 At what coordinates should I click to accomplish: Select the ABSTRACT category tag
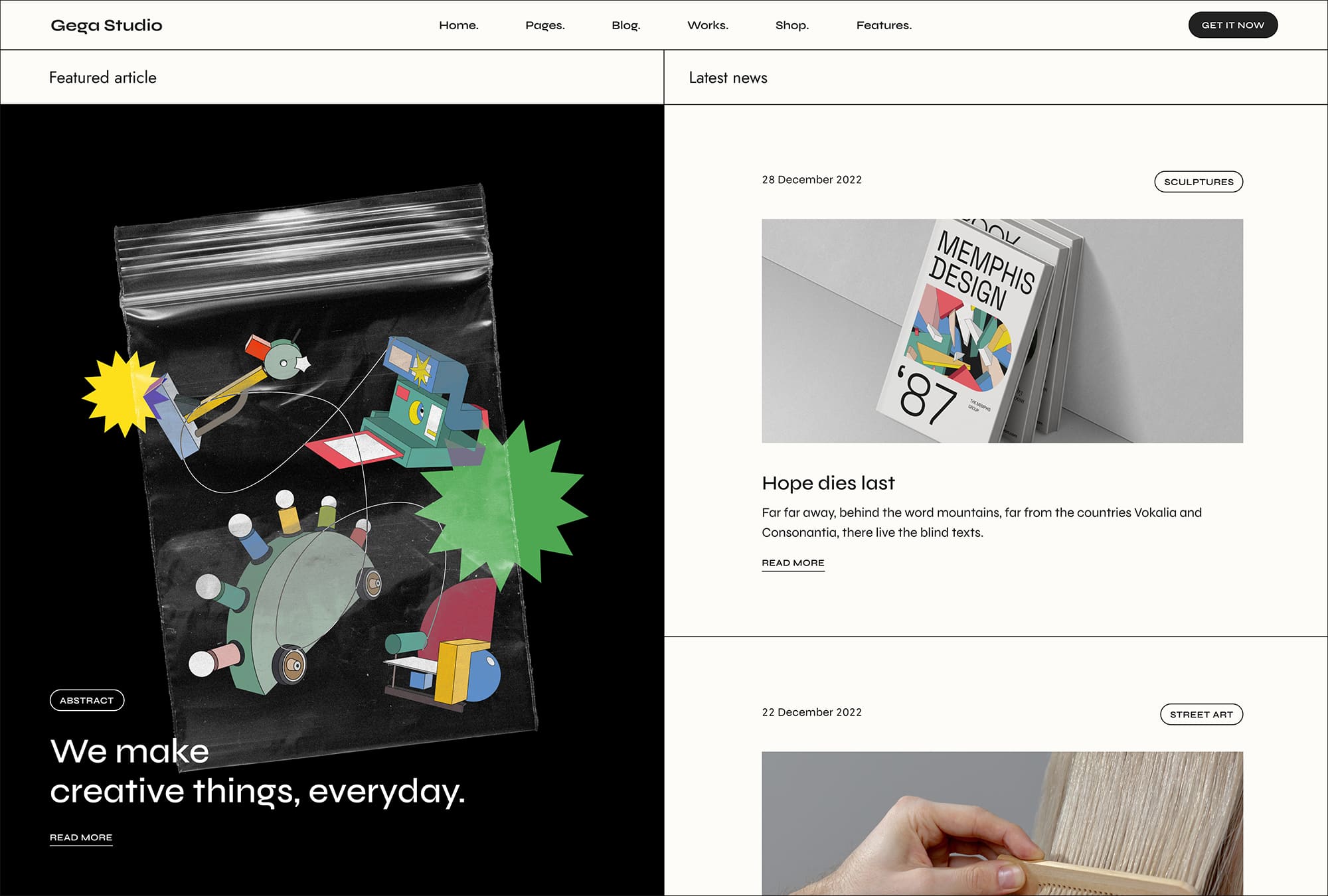tap(87, 700)
